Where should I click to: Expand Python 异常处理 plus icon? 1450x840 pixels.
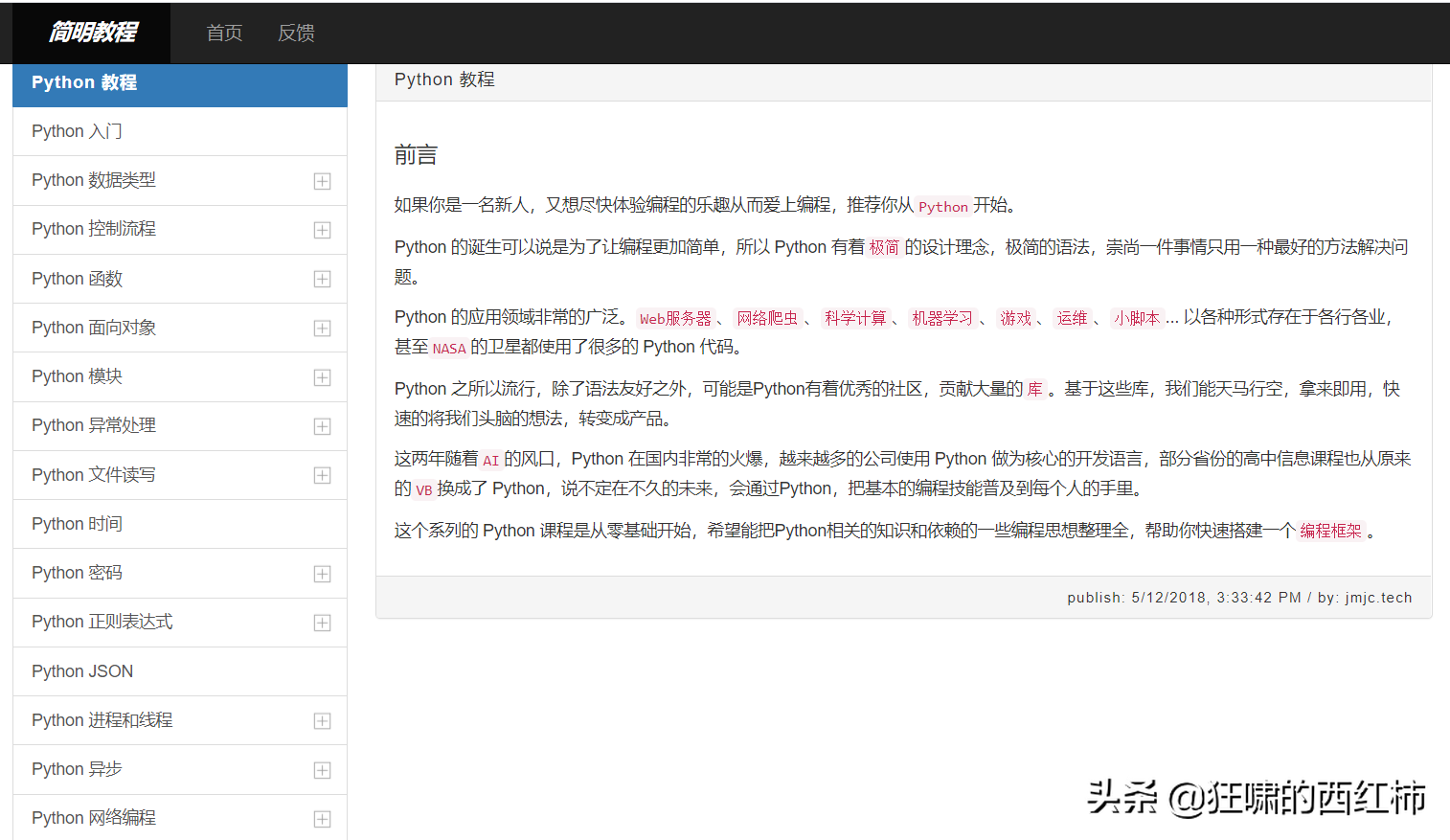[322, 426]
